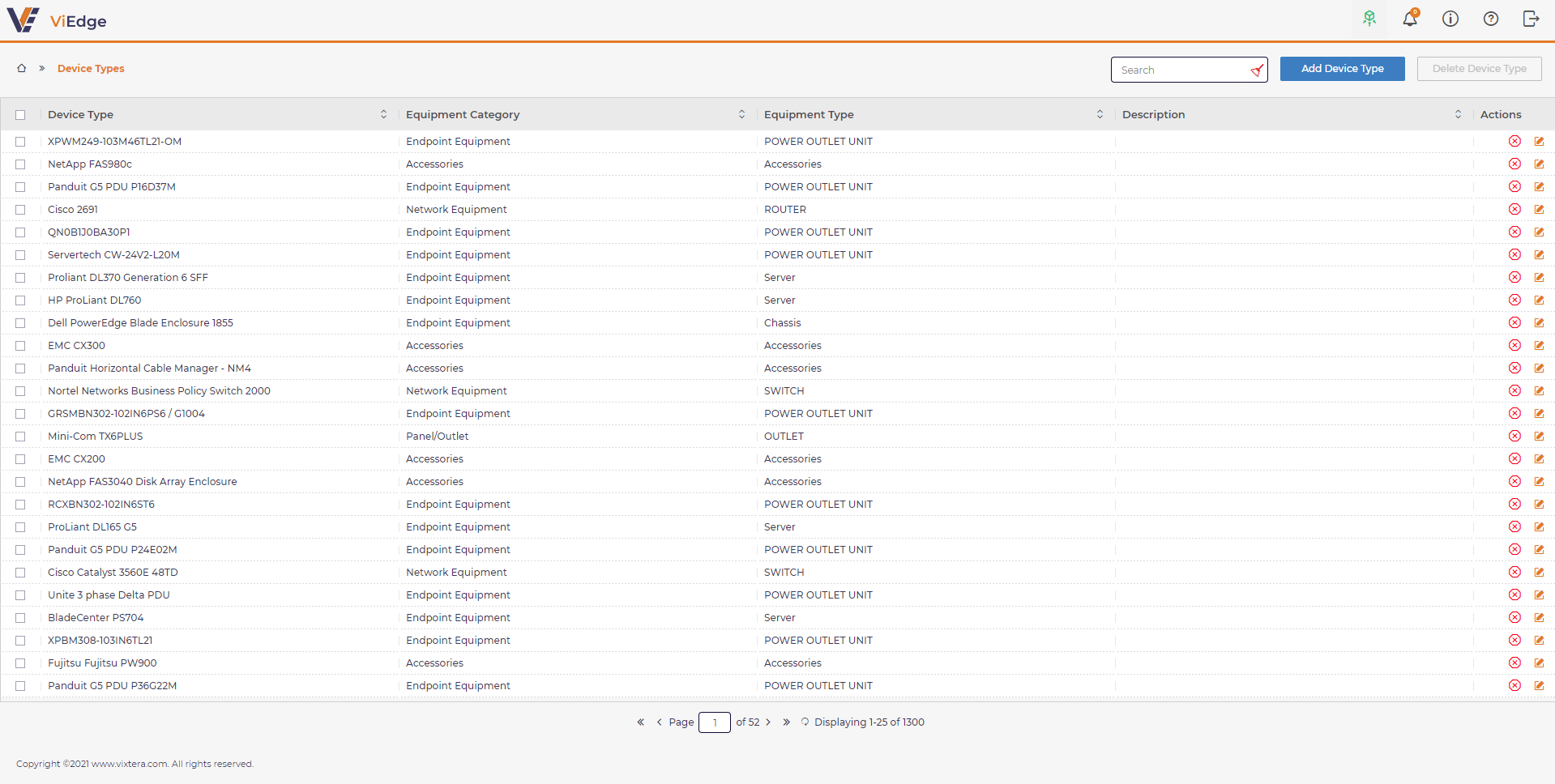
Task: Open the green location pin icon
Action: coord(1369,19)
